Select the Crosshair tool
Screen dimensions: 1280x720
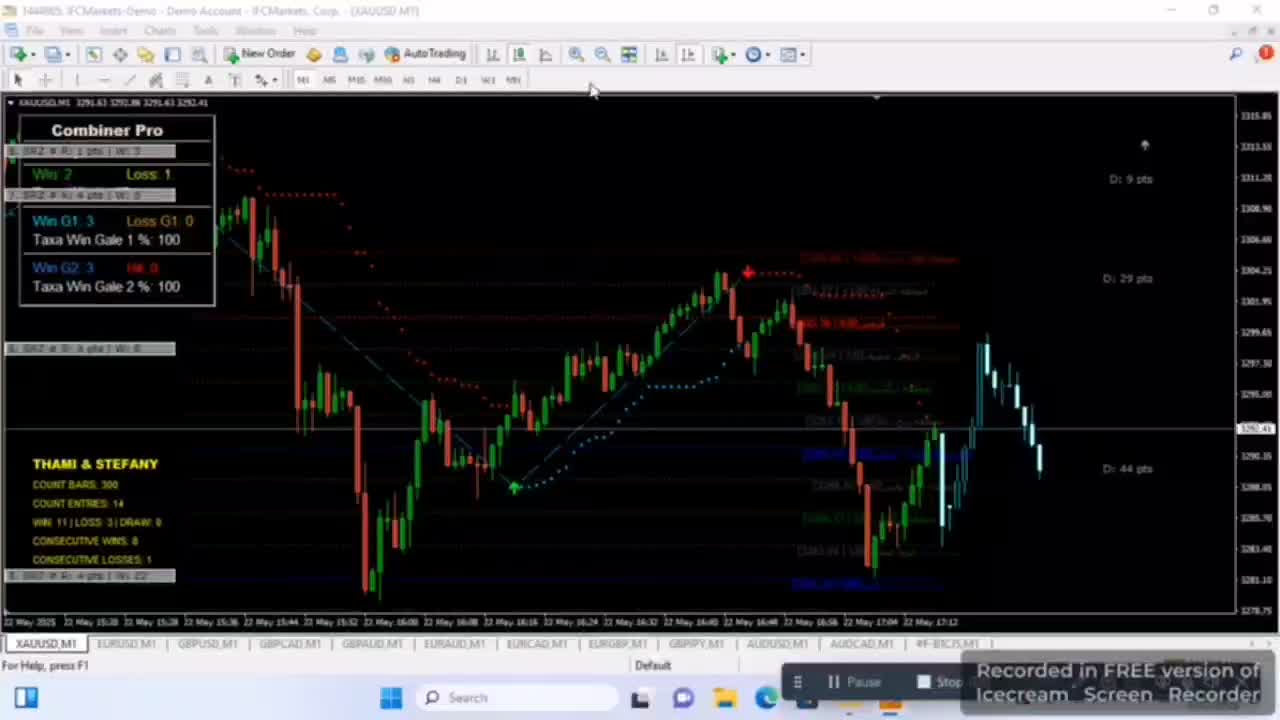tap(46, 80)
